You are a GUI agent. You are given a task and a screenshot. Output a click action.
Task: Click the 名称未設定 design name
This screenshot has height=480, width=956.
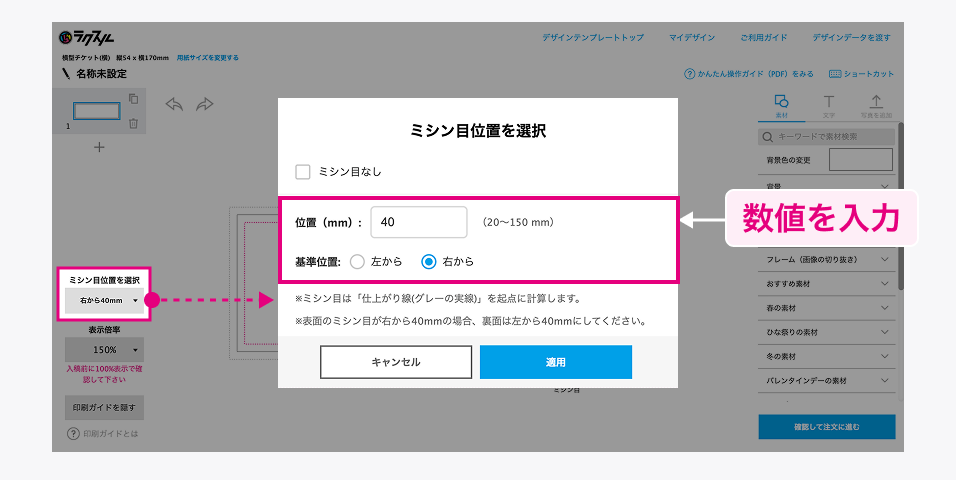click(x=101, y=74)
